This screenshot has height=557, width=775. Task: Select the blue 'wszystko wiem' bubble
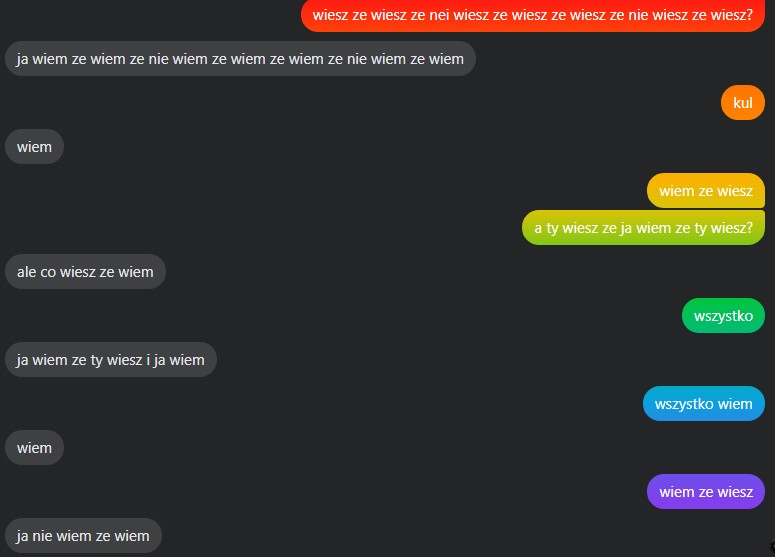point(704,404)
